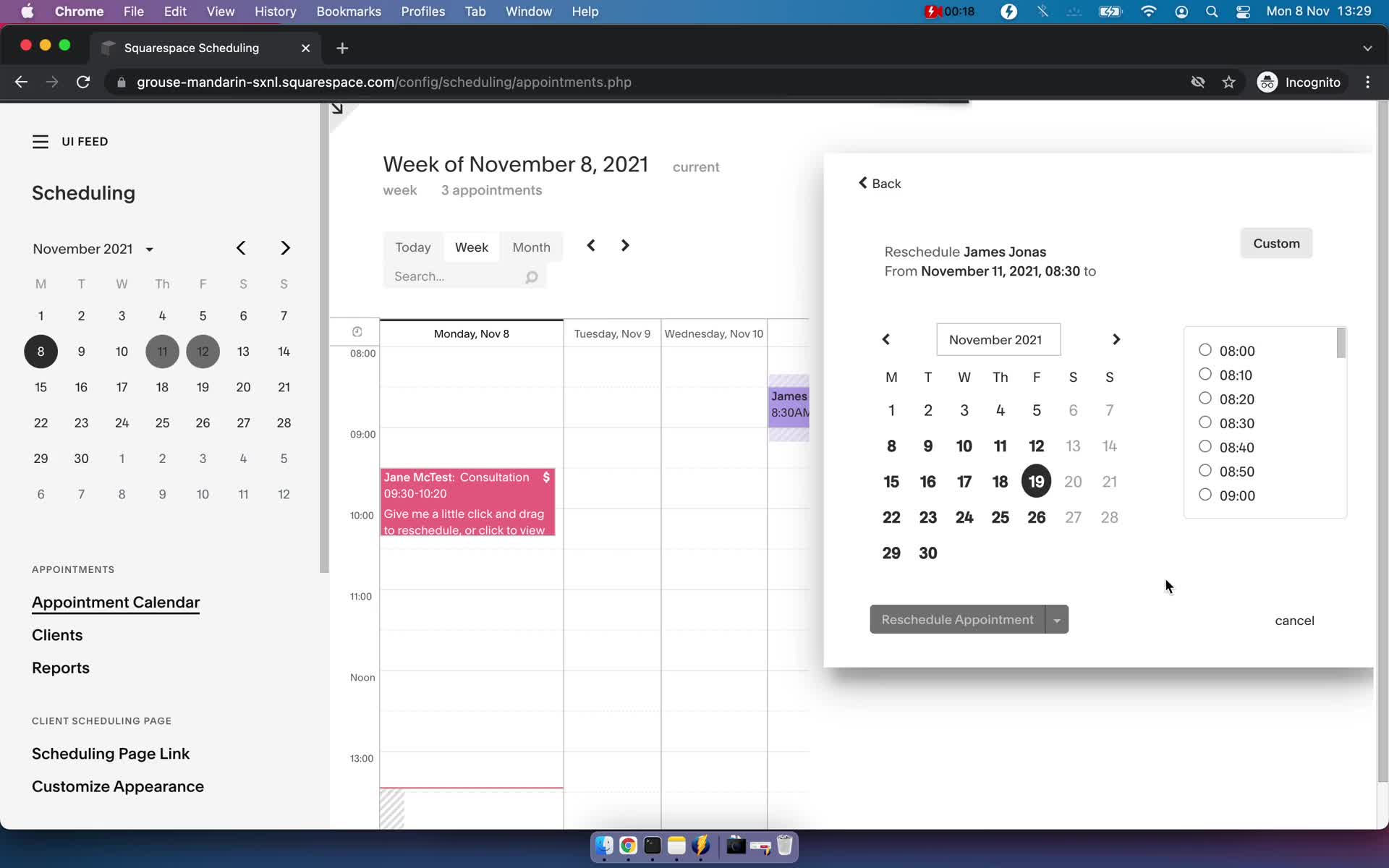The width and height of the screenshot is (1389, 868).
Task: Pick November 19 in reschedule calendar
Action: (x=1036, y=482)
